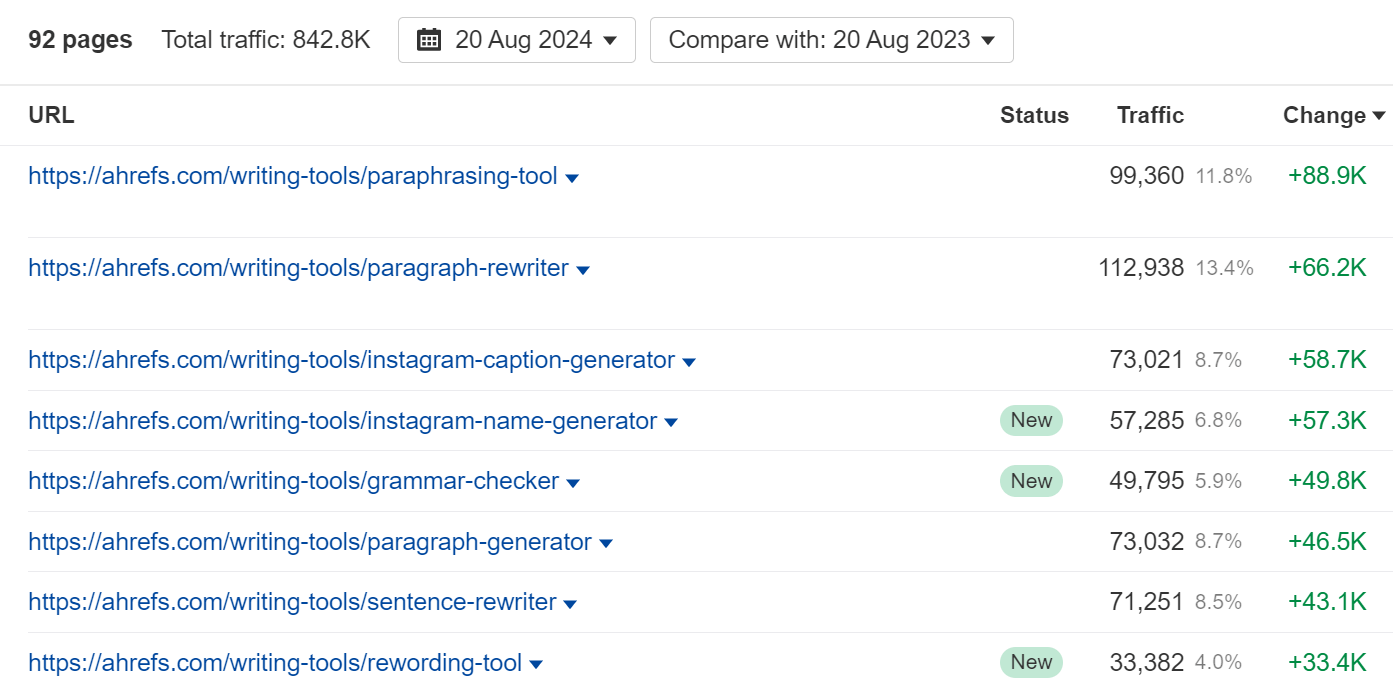Viewport: 1393px width, 687px height.
Task: Open the 20 Aug 2024 date picker
Action: 516,40
